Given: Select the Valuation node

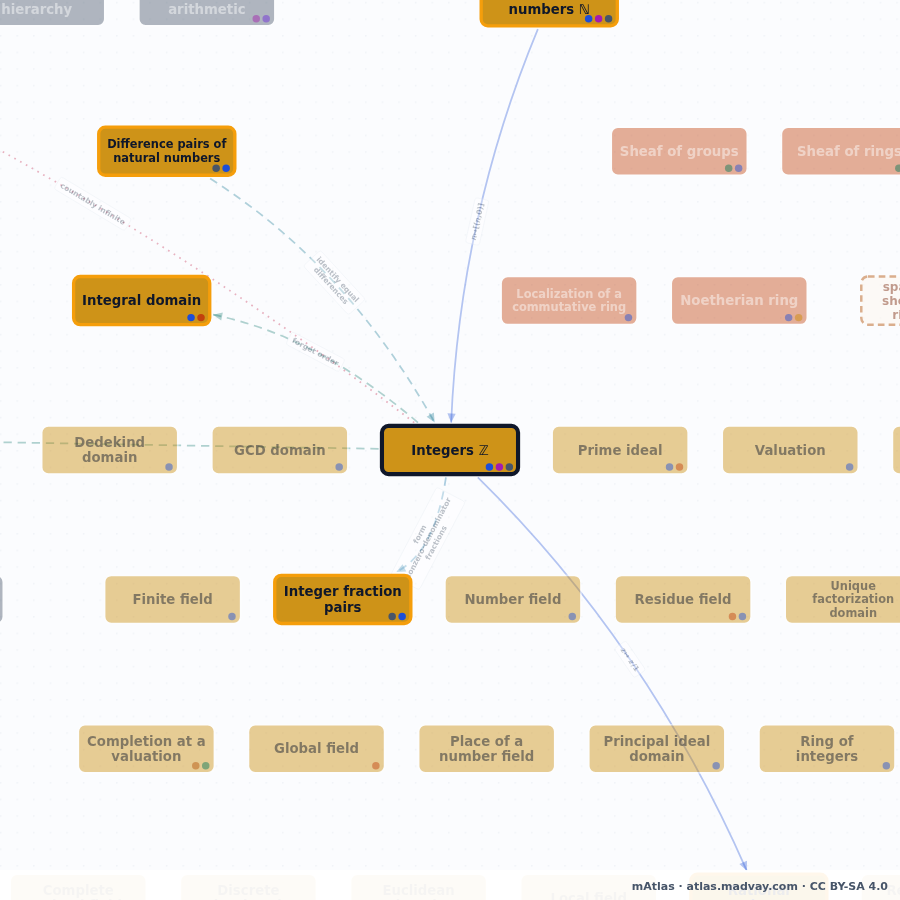Looking at the screenshot, I should pos(790,450).
